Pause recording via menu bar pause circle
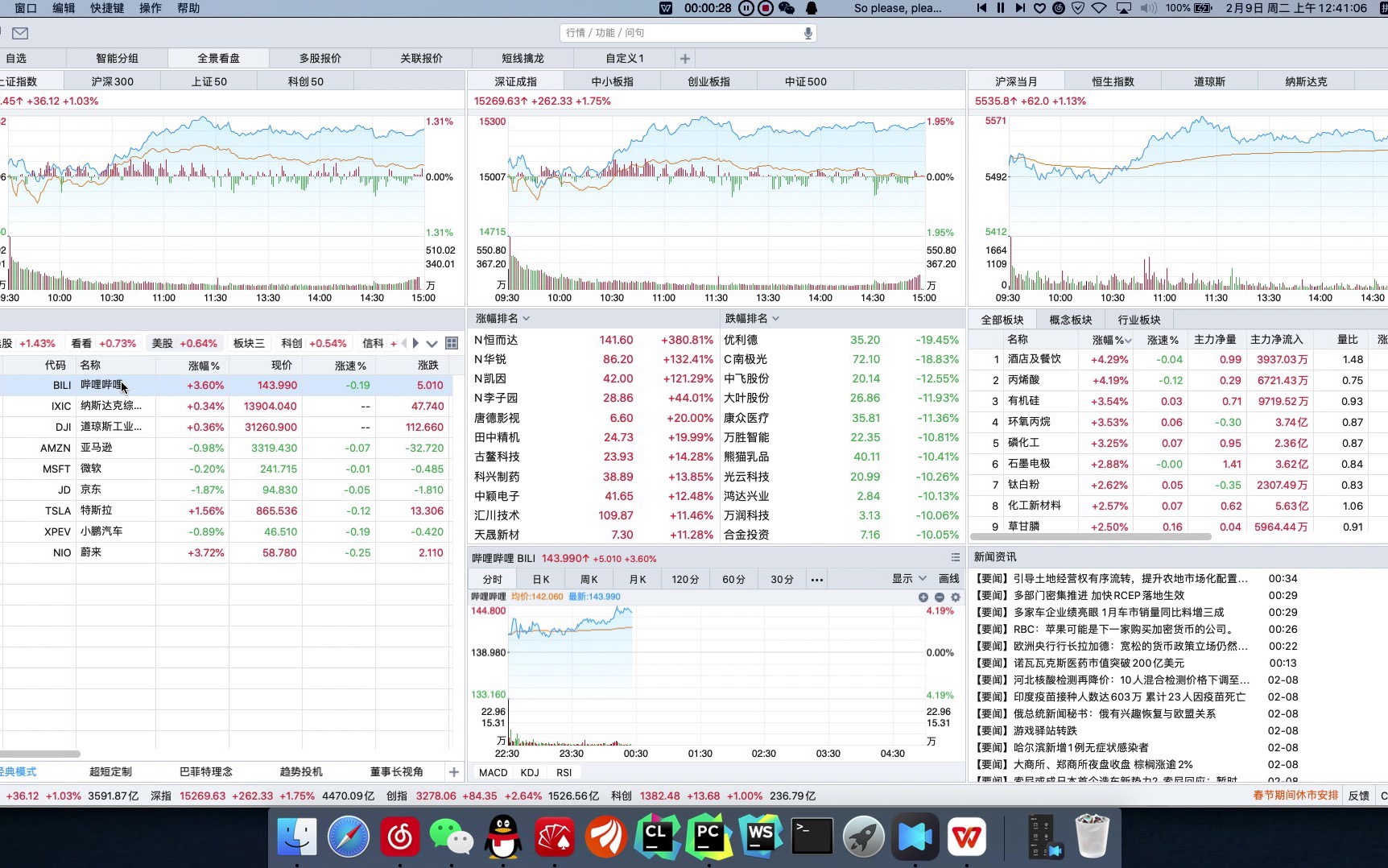1388x868 pixels. [746, 8]
